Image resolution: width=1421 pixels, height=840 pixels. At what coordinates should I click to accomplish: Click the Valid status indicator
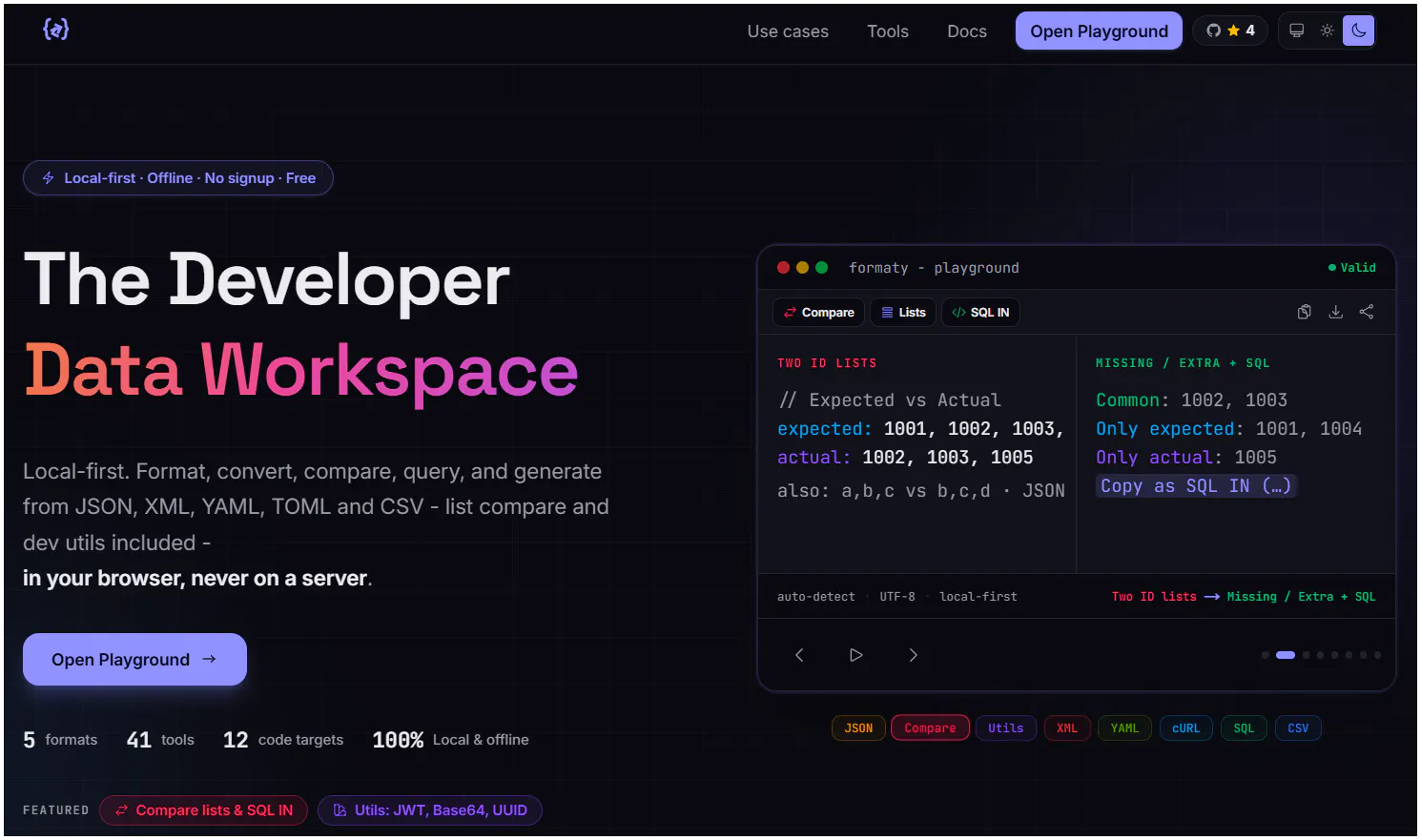coord(1352,268)
